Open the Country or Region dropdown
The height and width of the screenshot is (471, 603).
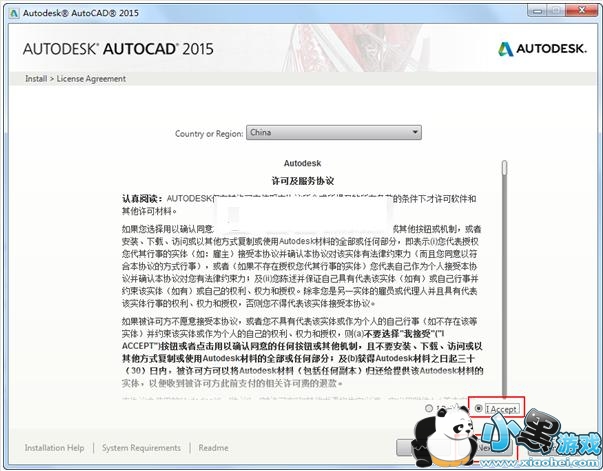[333, 133]
